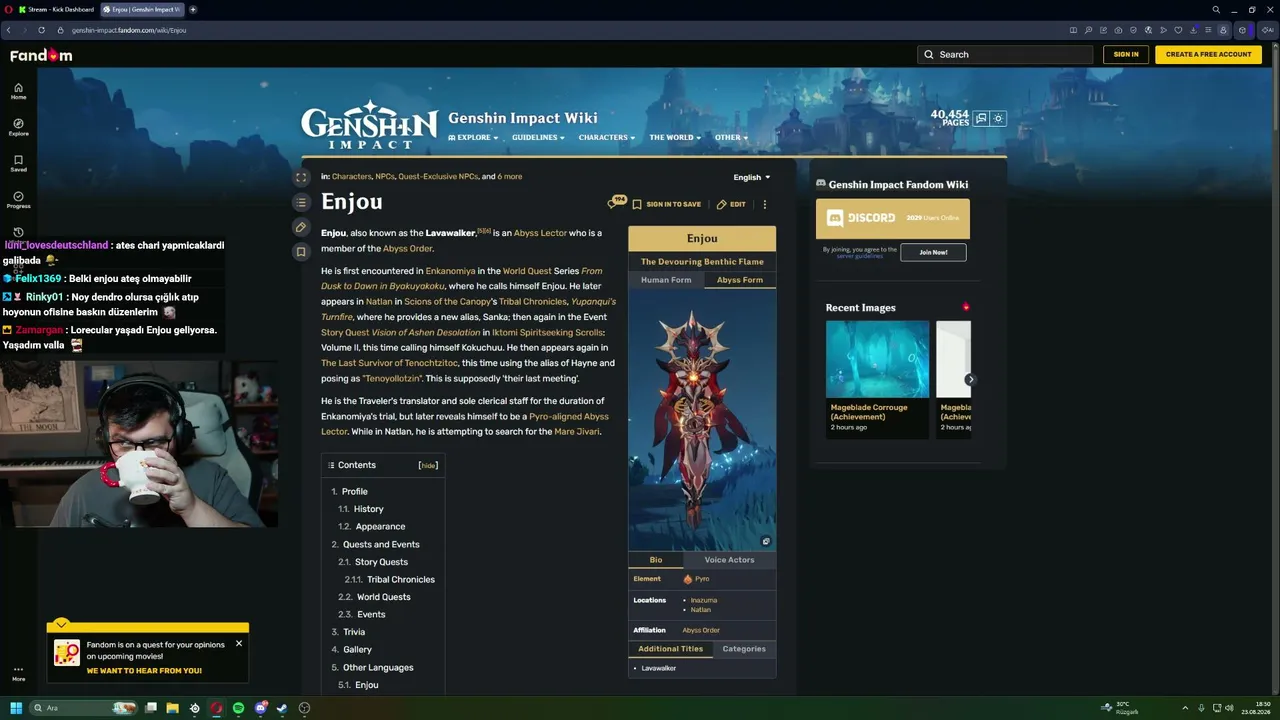The width and height of the screenshot is (1280, 720).
Task: Enlarge the Enjou infobox image
Action: click(766, 541)
